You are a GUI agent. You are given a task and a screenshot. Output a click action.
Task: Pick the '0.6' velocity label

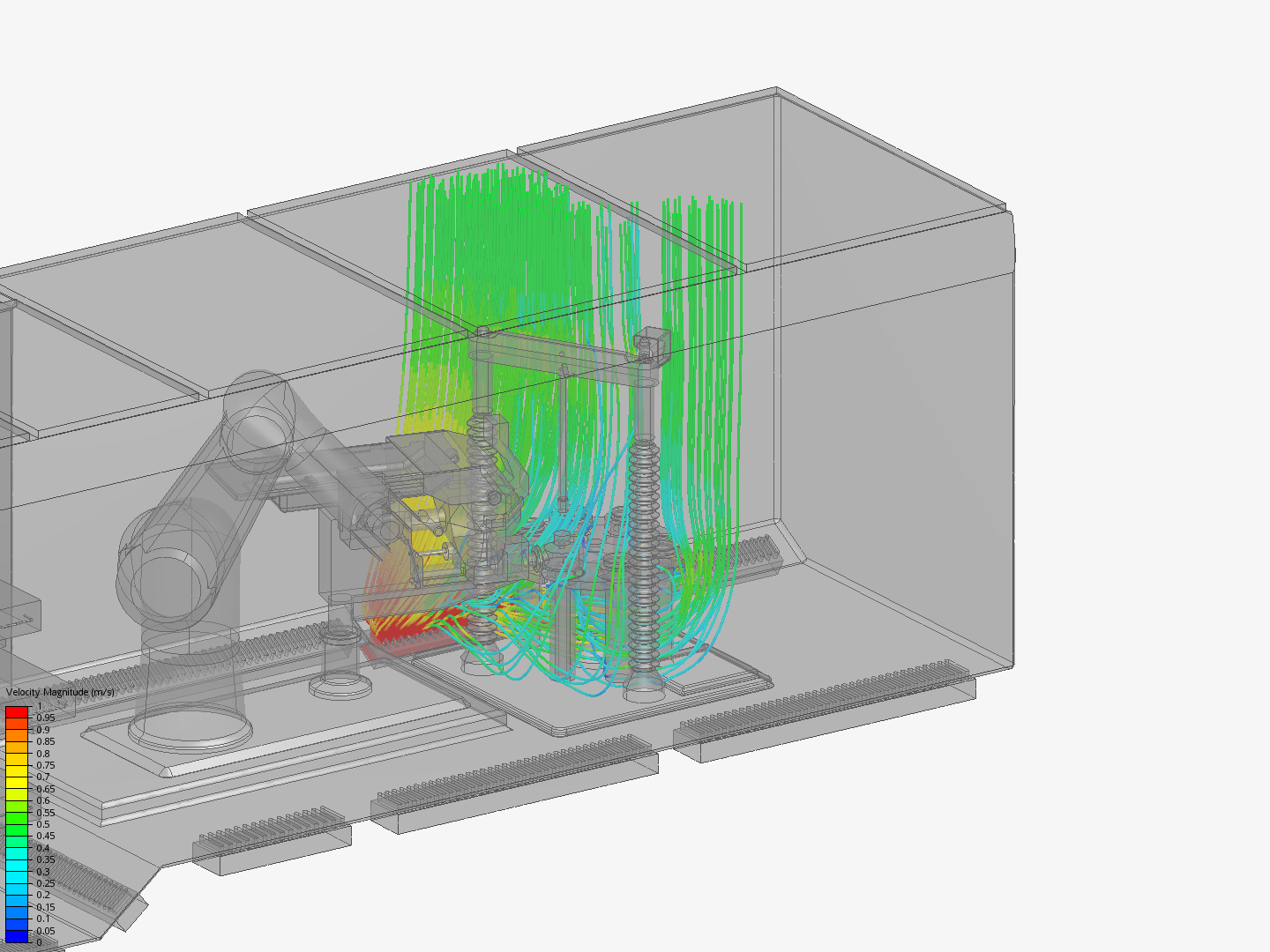[x=42, y=800]
